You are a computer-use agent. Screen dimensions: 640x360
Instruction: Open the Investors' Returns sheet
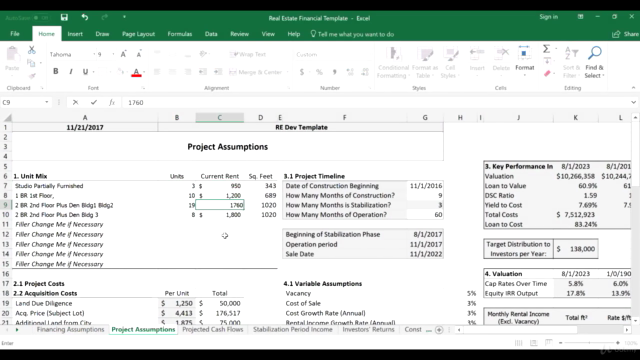[369, 329]
